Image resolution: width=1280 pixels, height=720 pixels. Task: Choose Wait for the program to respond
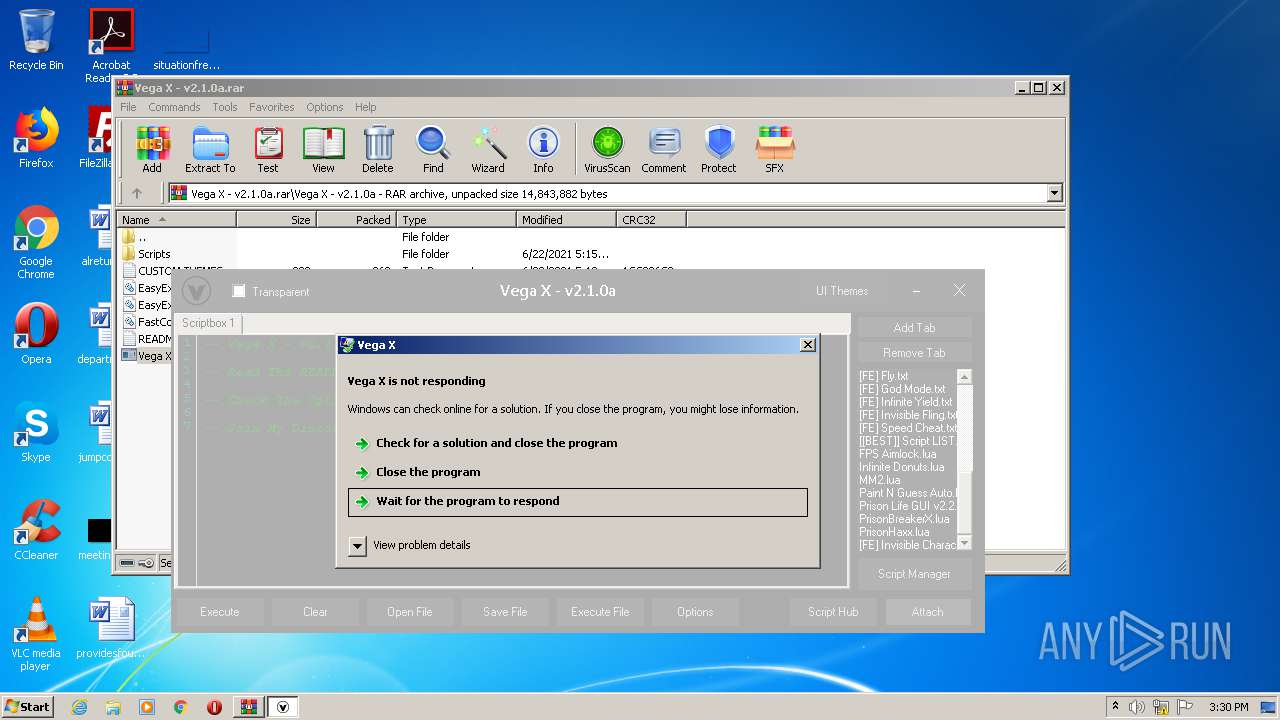577,502
